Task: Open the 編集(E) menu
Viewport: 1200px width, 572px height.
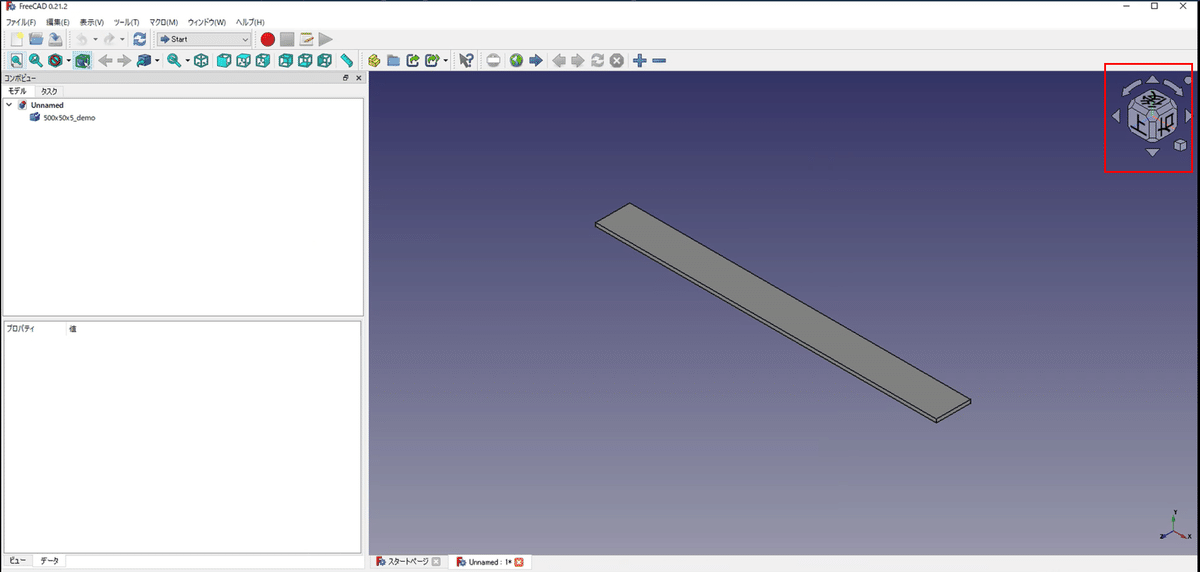Action: pyautogui.click(x=58, y=22)
